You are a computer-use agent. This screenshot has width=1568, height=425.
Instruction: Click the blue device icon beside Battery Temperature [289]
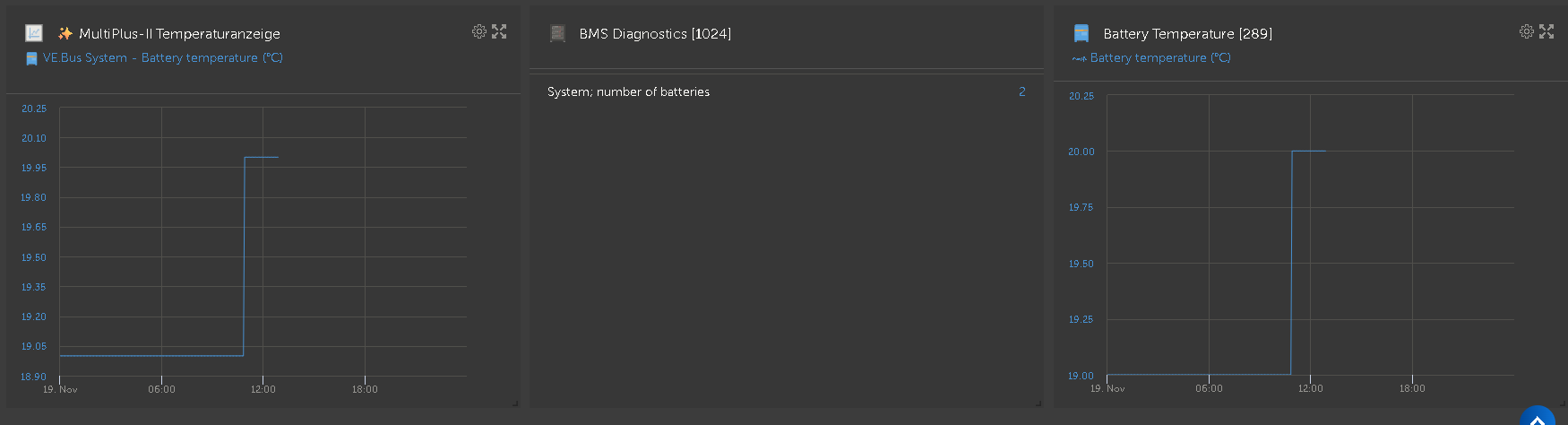[1081, 34]
